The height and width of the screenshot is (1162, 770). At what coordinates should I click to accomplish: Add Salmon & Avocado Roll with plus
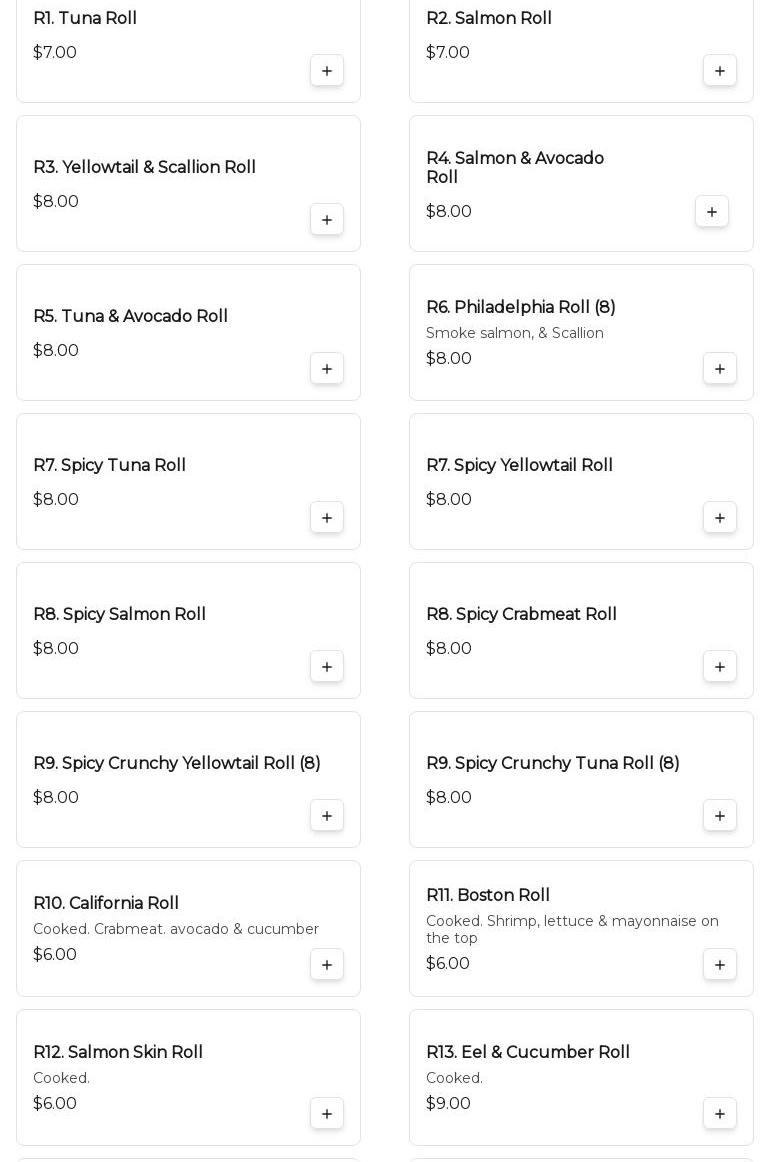712,212
